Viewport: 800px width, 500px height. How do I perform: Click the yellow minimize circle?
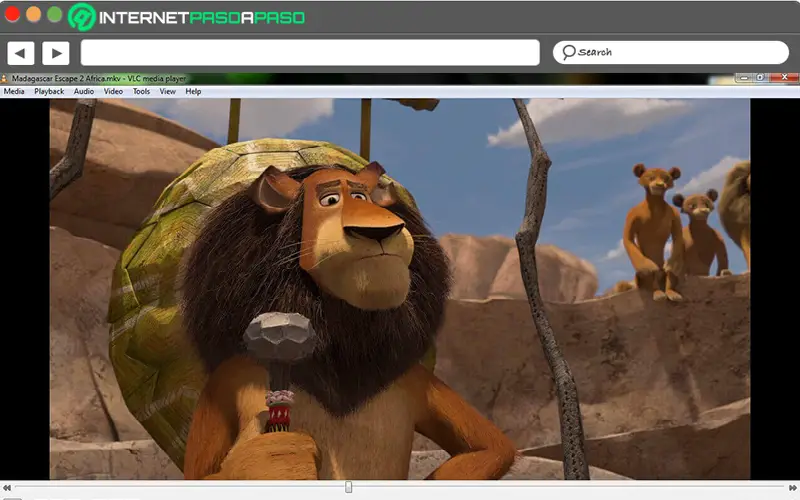tap(34, 14)
